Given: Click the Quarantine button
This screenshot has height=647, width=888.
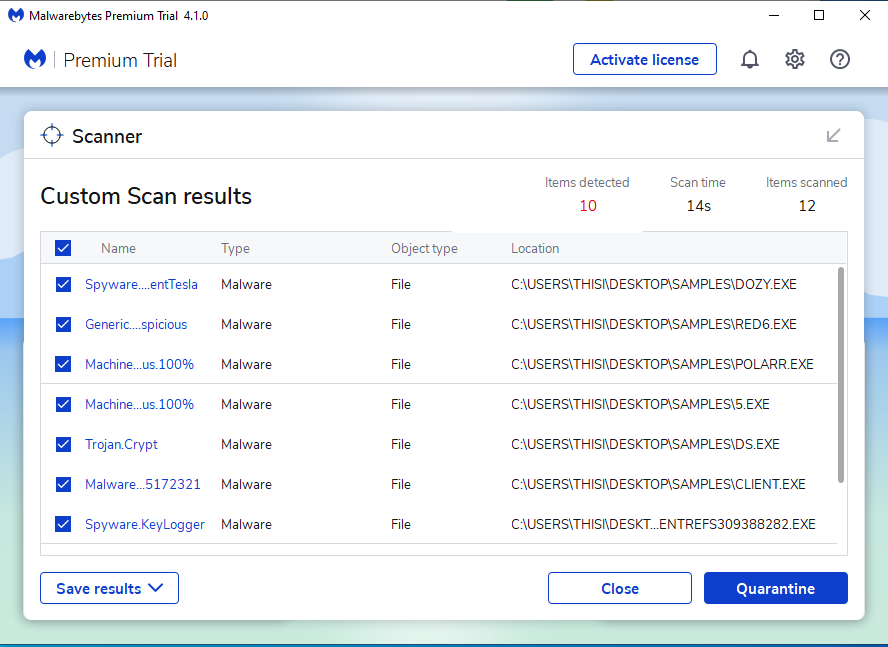Looking at the screenshot, I should pos(775,588).
